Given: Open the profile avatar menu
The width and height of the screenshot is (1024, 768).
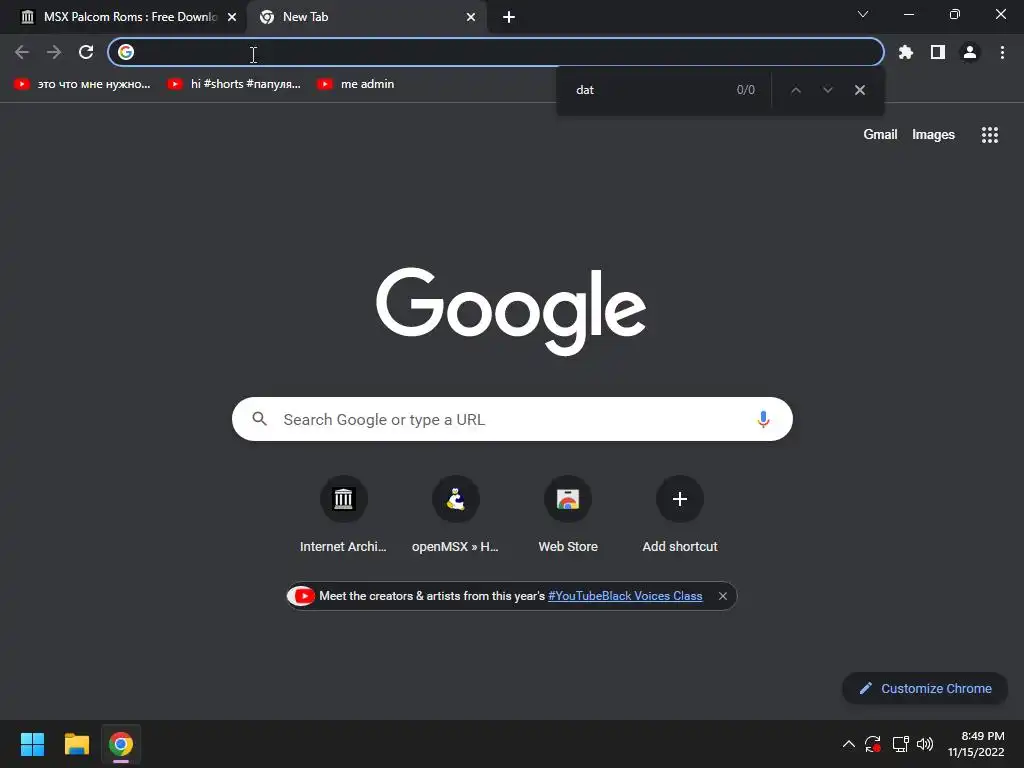Looking at the screenshot, I should coord(970,52).
